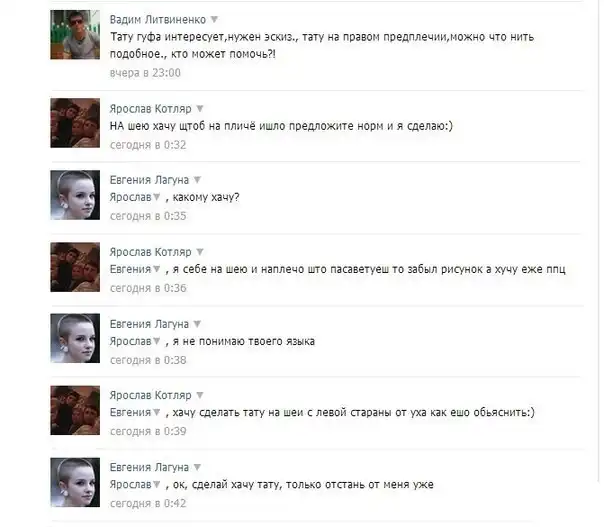Expand the arrow next to Вадим Литвиненко
Viewport: 604px width, 527px height.
(215, 19)
